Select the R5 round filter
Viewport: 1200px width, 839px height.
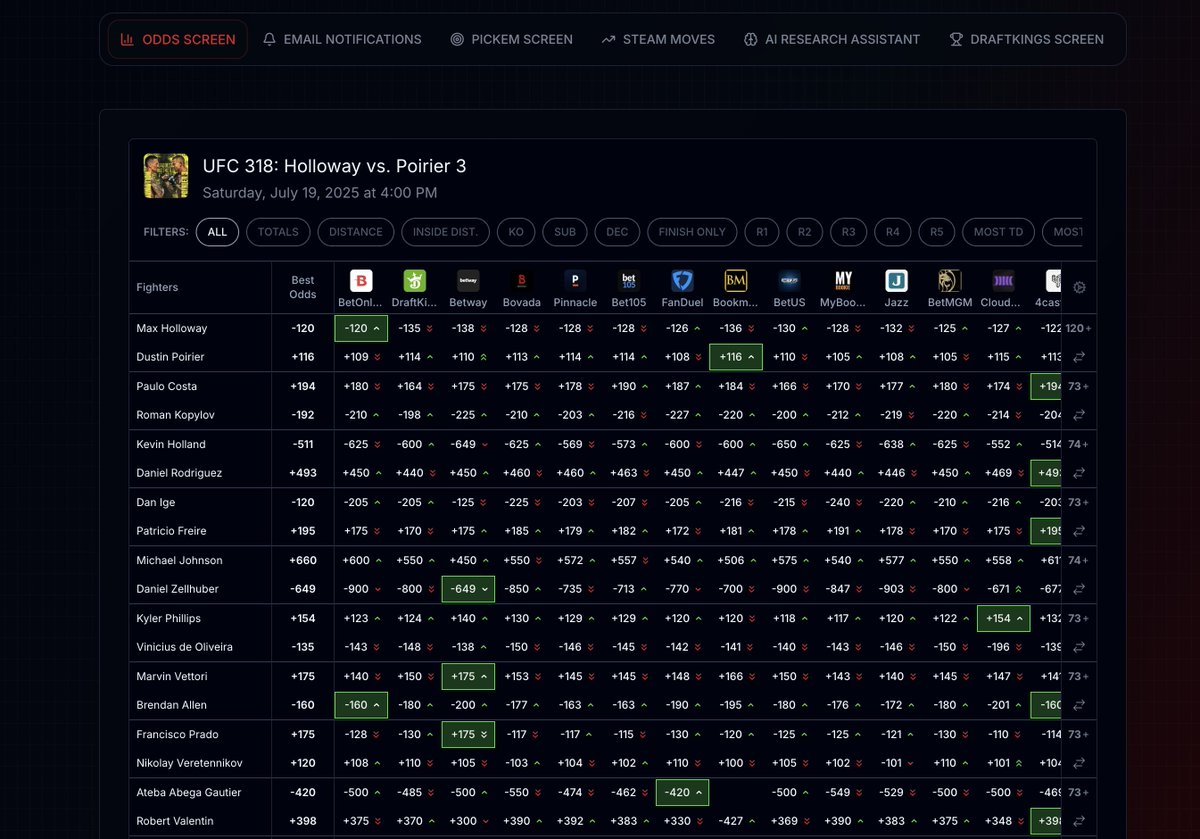pyautogui.click(x=936, y=232)
